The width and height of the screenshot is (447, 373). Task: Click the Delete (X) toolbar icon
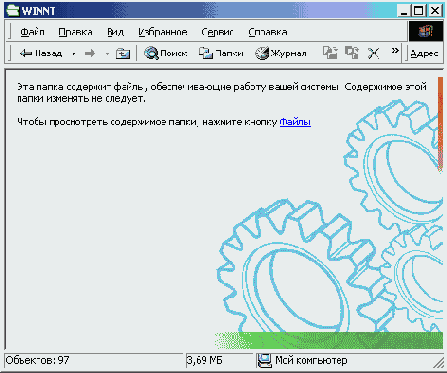pos(373,53)
